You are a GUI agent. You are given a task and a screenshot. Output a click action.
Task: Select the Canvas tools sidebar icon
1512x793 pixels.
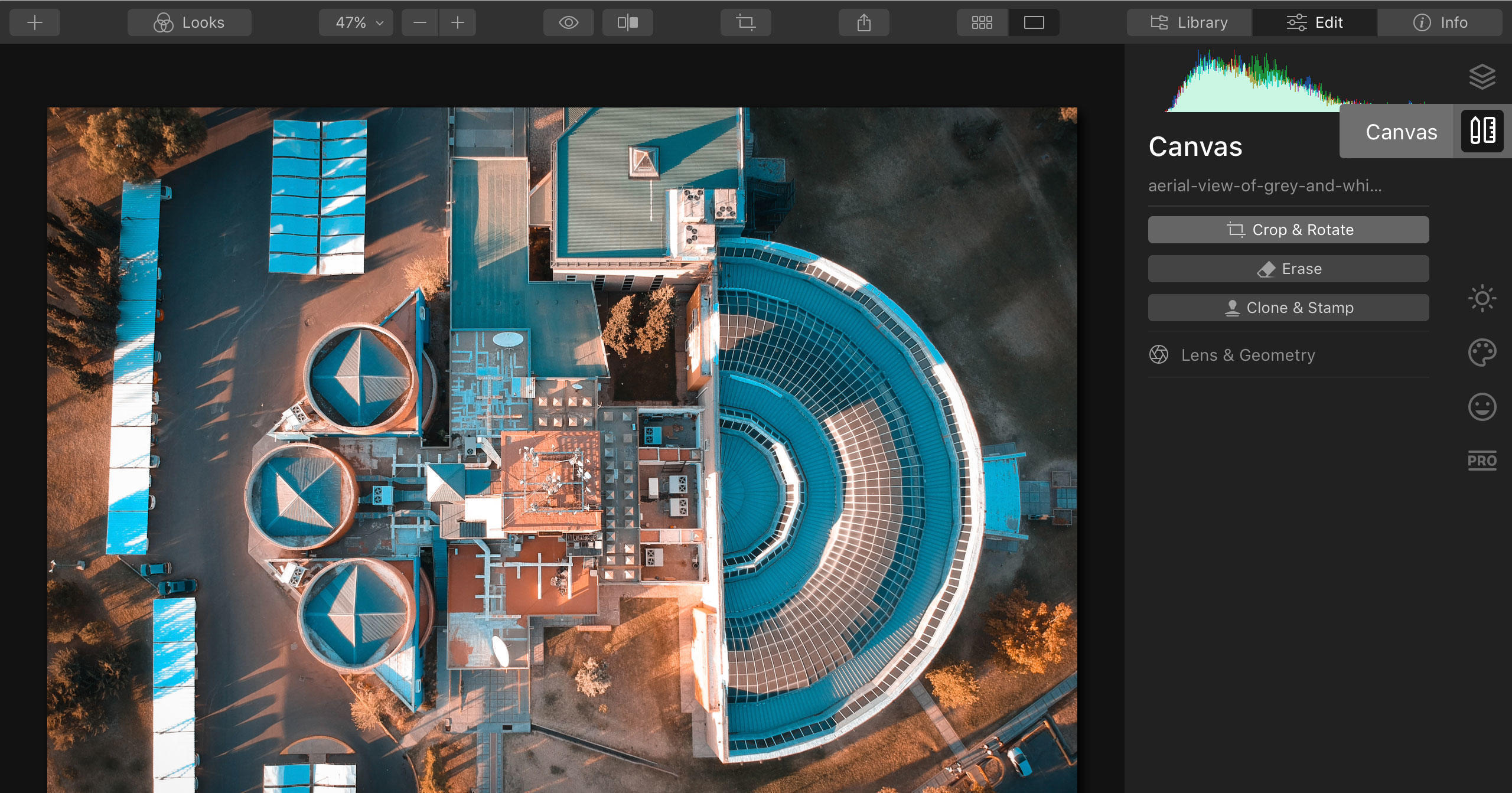[1482, 131]
